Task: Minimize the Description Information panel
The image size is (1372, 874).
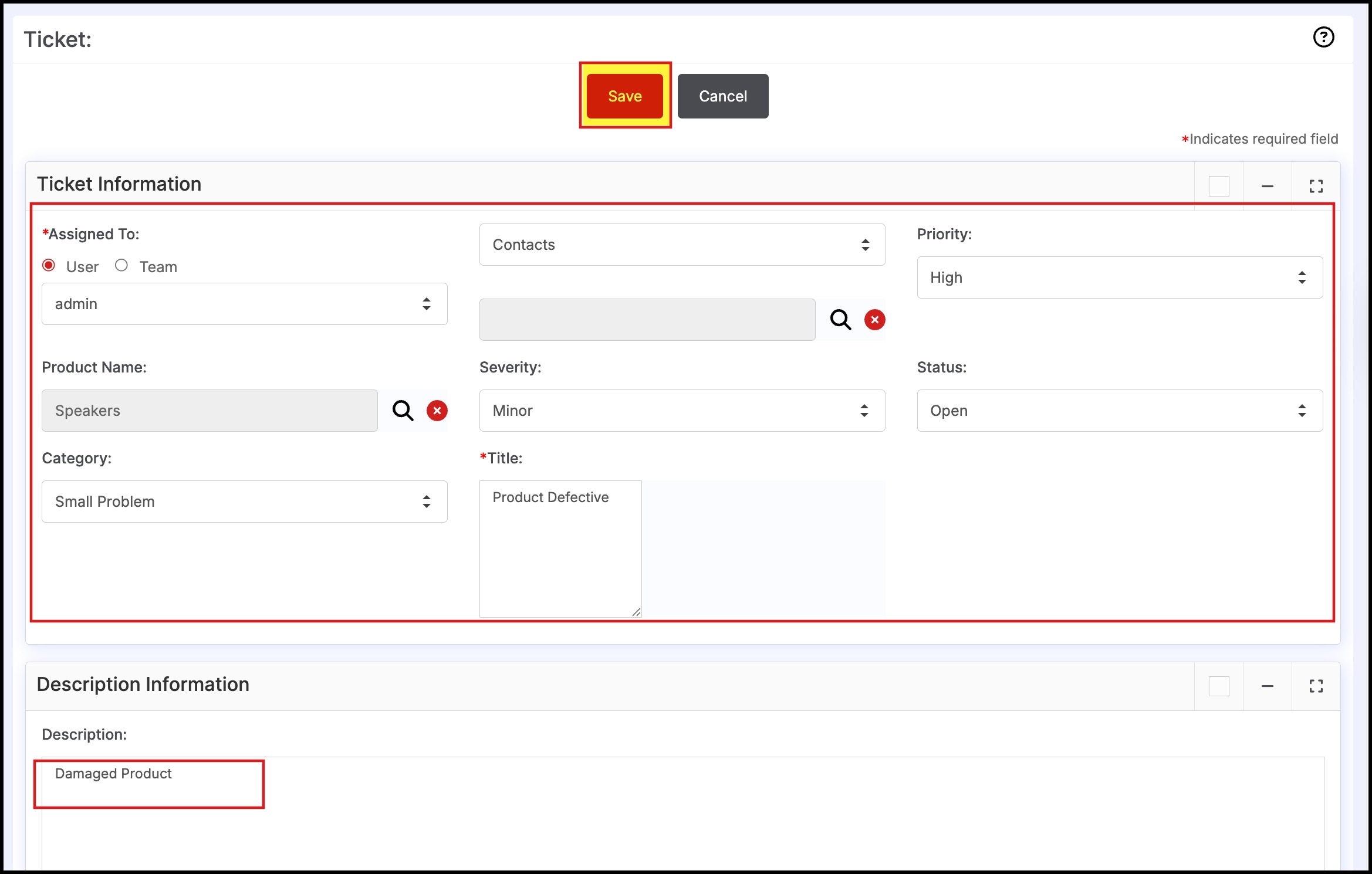Action: tap(1267, 686)
